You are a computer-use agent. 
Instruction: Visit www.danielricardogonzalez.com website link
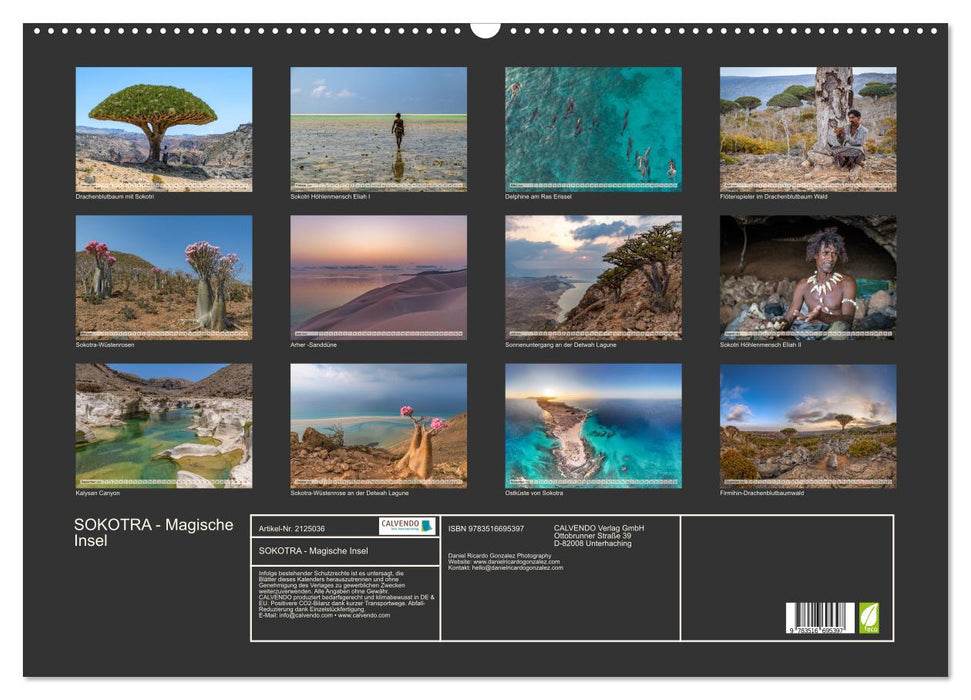coord(516,562)
